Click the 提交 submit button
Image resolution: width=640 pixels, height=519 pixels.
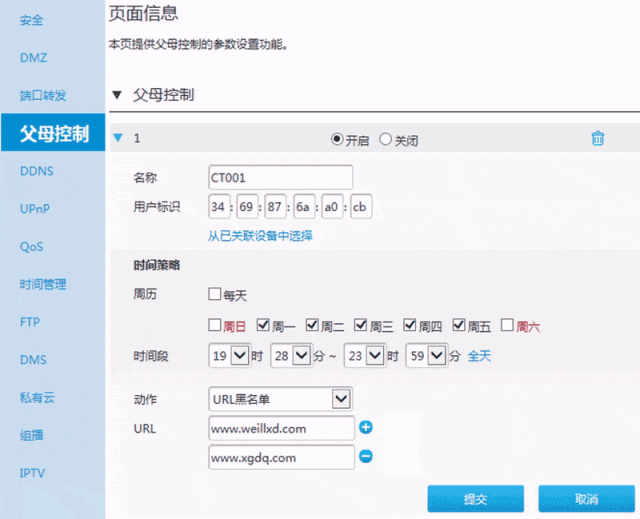(476, 499)
